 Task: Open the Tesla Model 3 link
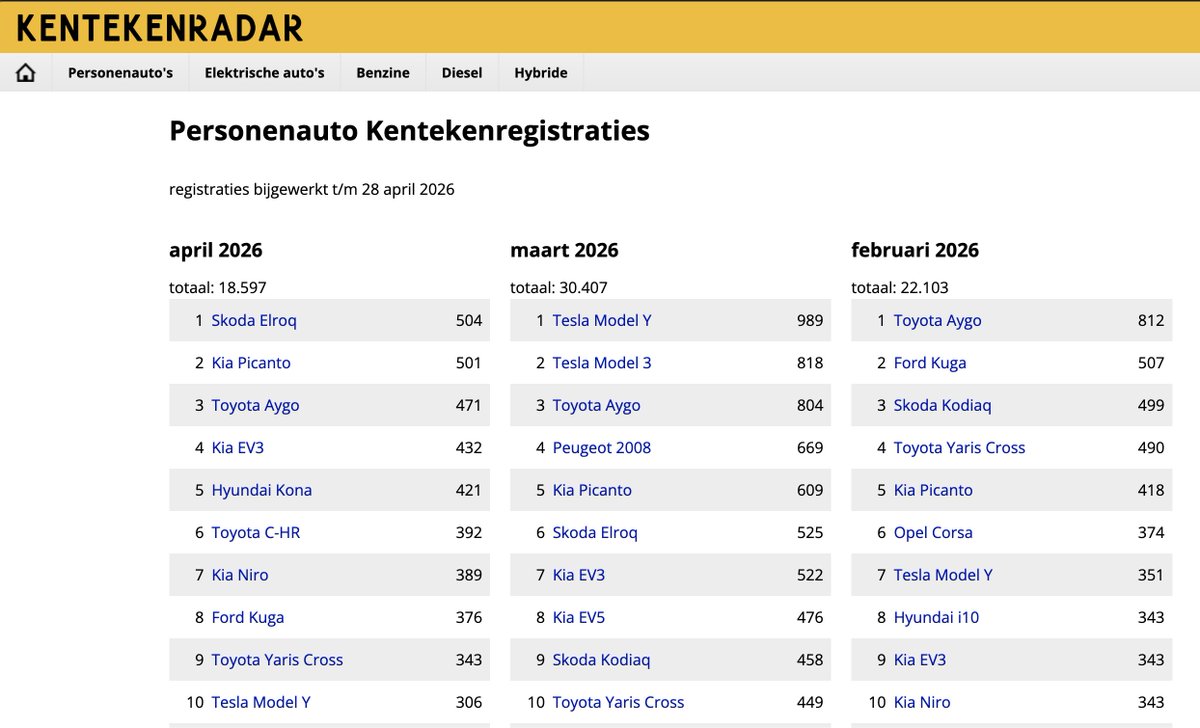point(602,363)
